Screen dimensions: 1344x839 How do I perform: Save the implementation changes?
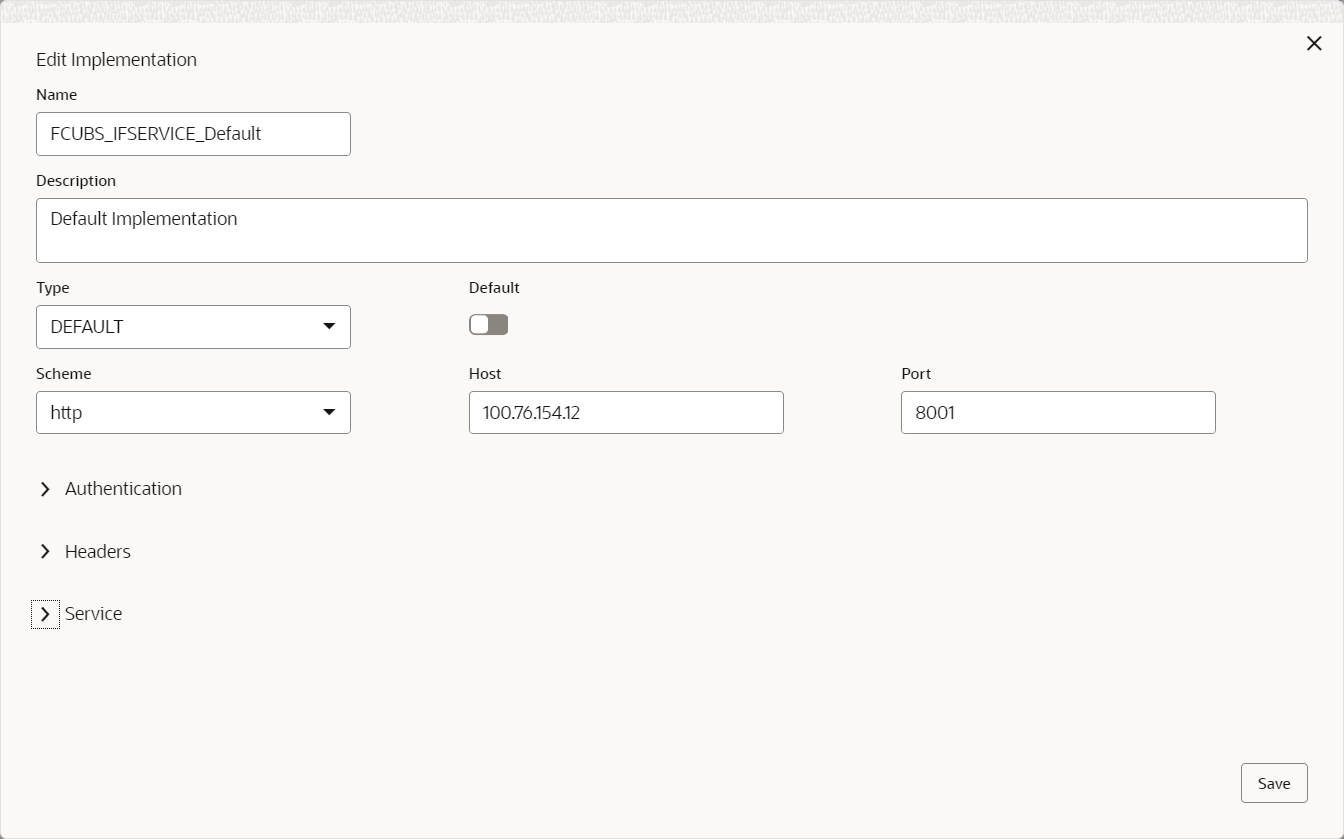1274,783
